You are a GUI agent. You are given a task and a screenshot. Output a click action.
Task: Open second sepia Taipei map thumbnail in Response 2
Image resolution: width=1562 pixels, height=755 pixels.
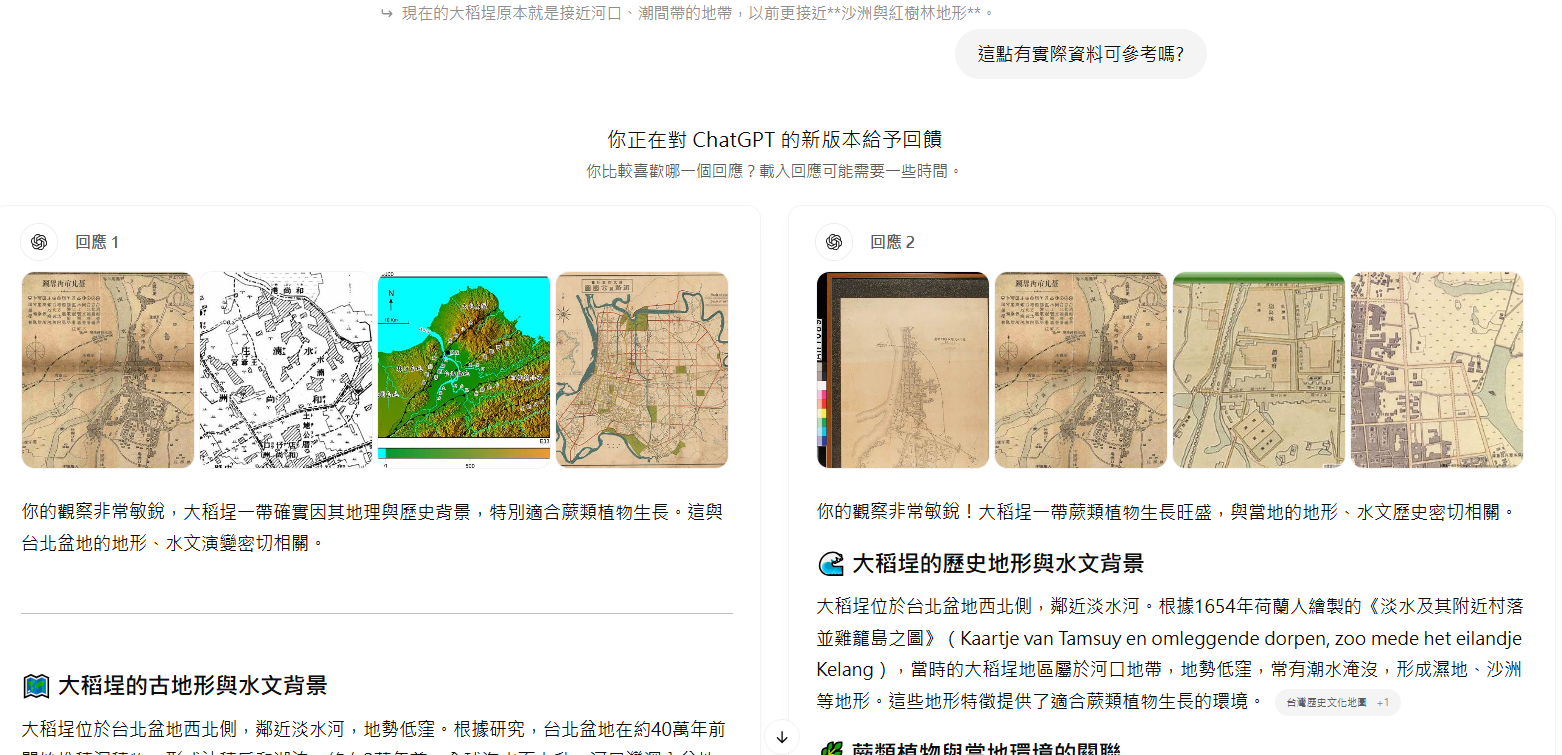click(1081, 370)
